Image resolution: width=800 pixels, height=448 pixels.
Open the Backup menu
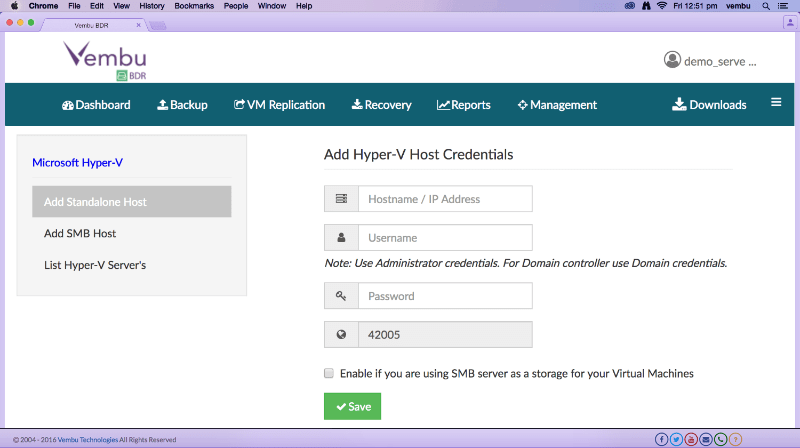click(x=182, y=105)
